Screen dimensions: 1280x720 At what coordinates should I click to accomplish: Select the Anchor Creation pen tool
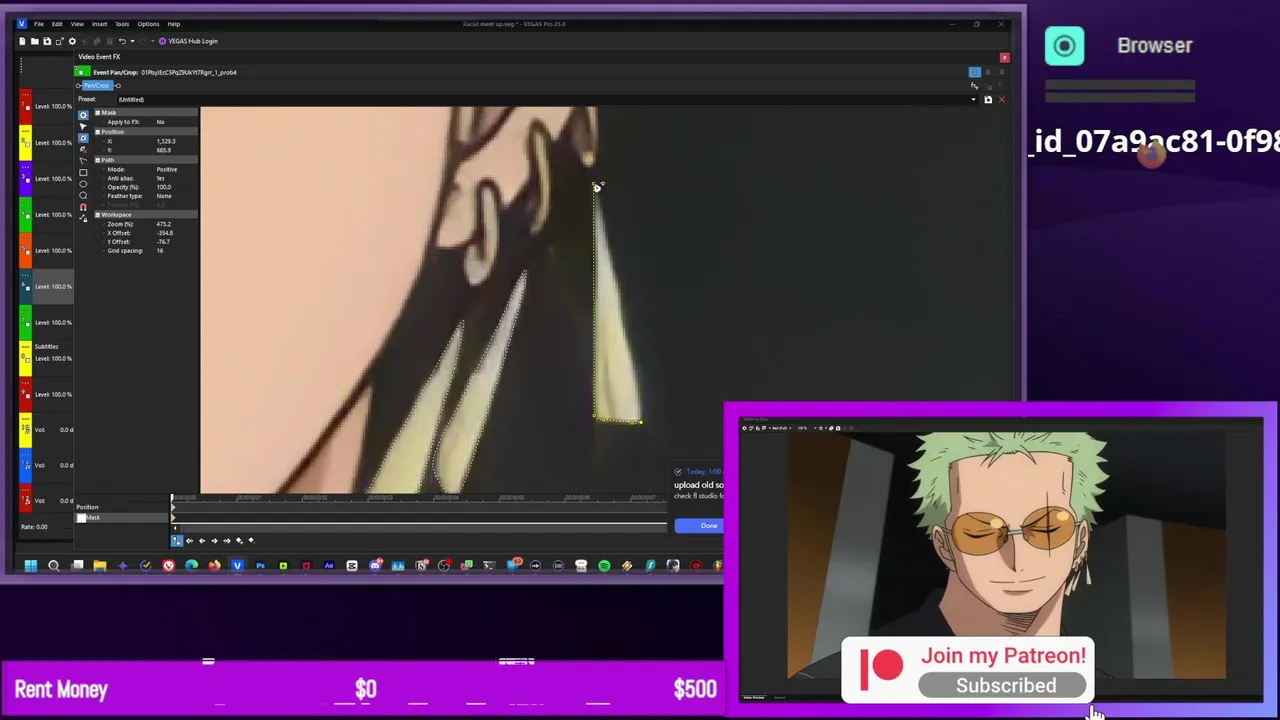click(x=83, y=138)
